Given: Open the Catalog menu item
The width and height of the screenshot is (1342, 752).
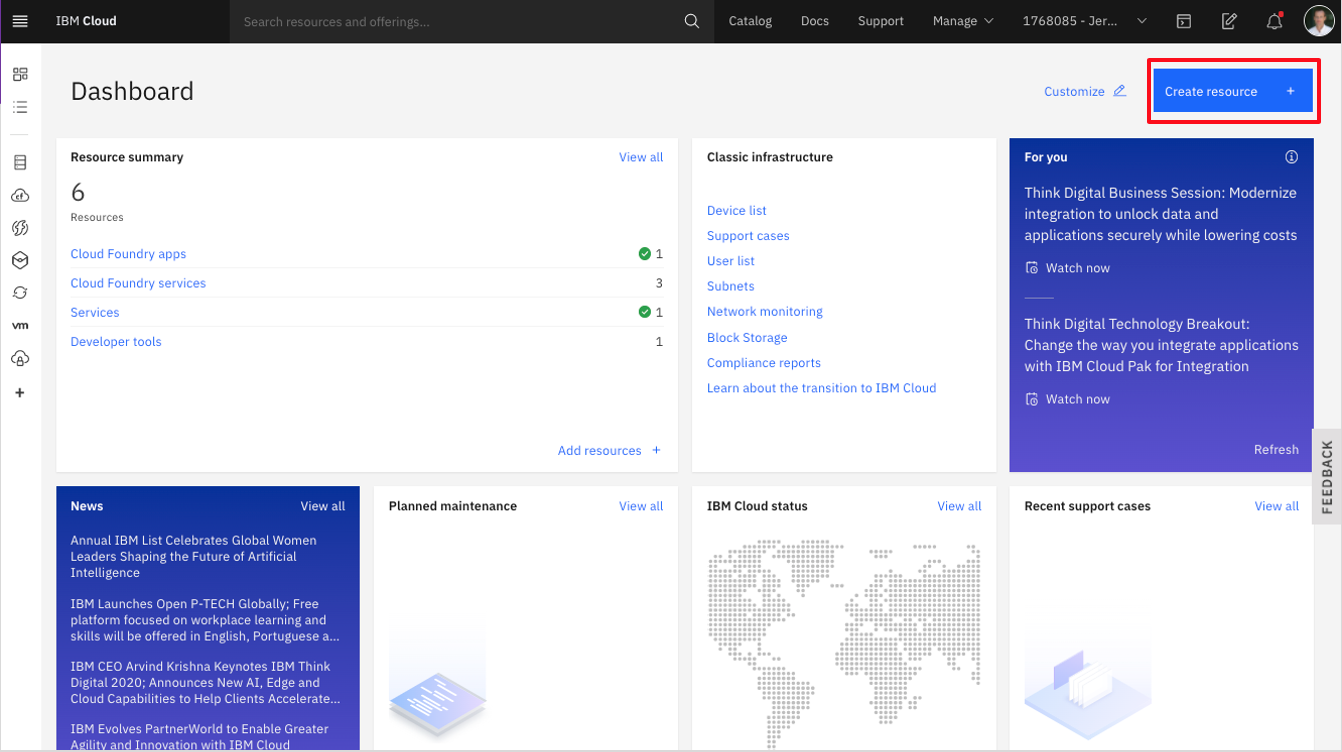Looking at the screenshot, I should tap(750, 21).
